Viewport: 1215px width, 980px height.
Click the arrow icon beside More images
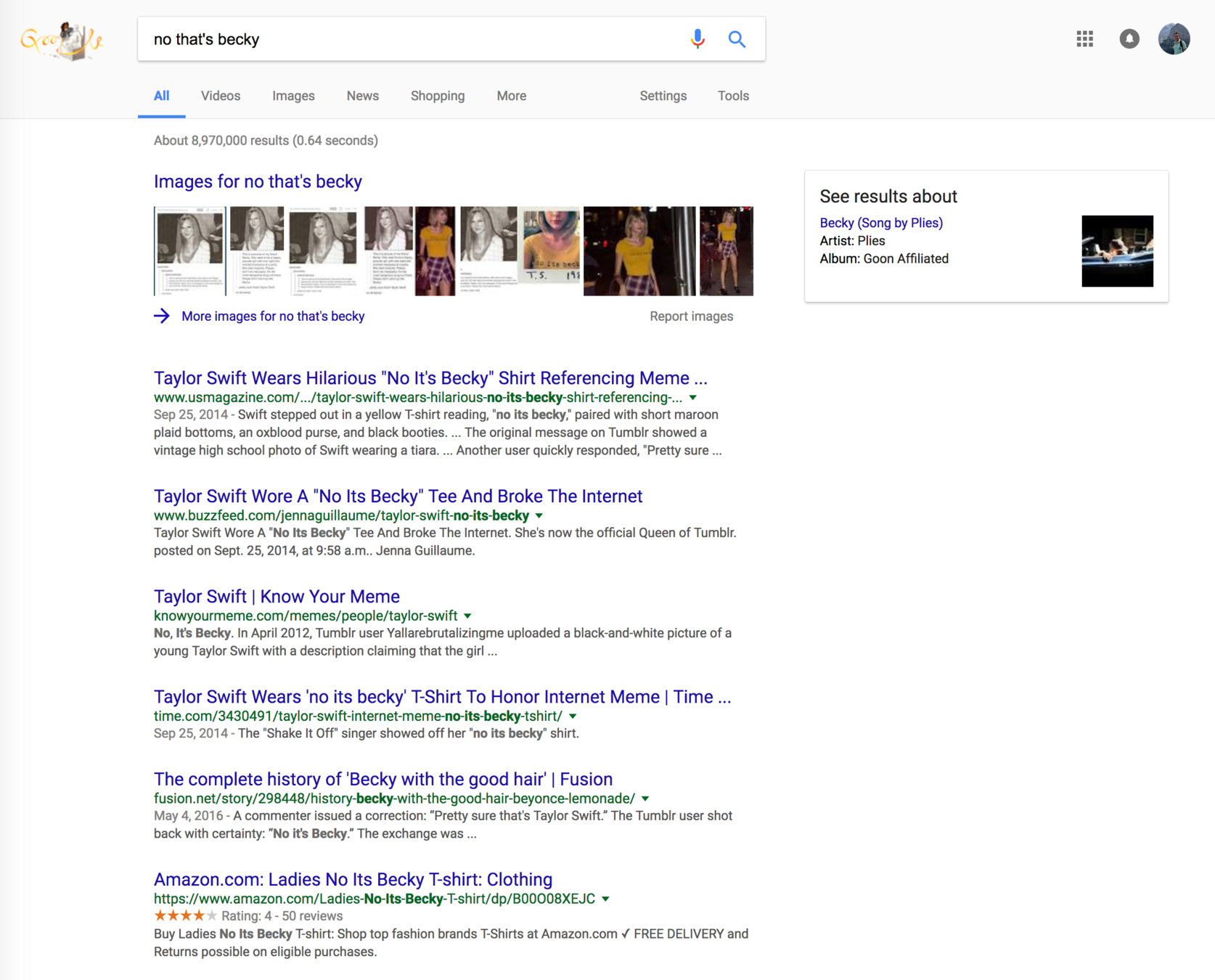point(162,316)
